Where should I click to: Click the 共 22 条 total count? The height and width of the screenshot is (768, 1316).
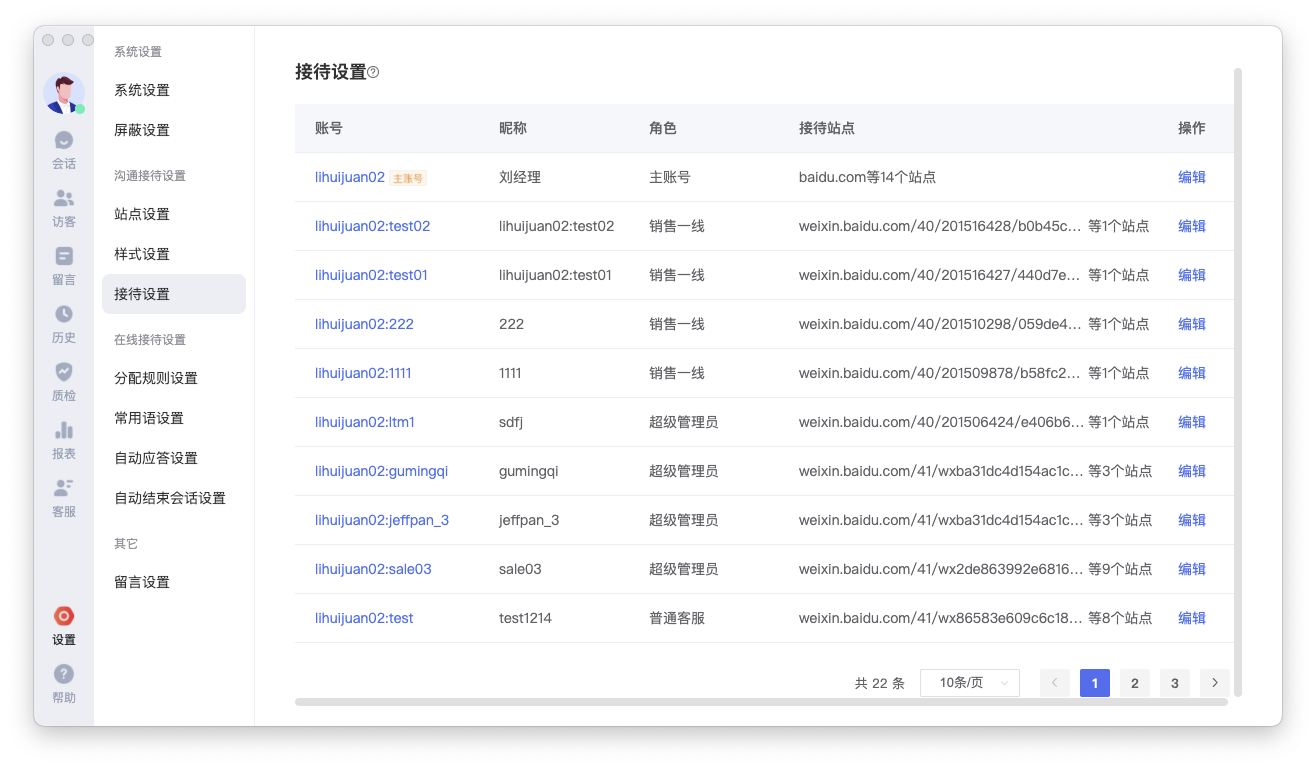[880, 683]
